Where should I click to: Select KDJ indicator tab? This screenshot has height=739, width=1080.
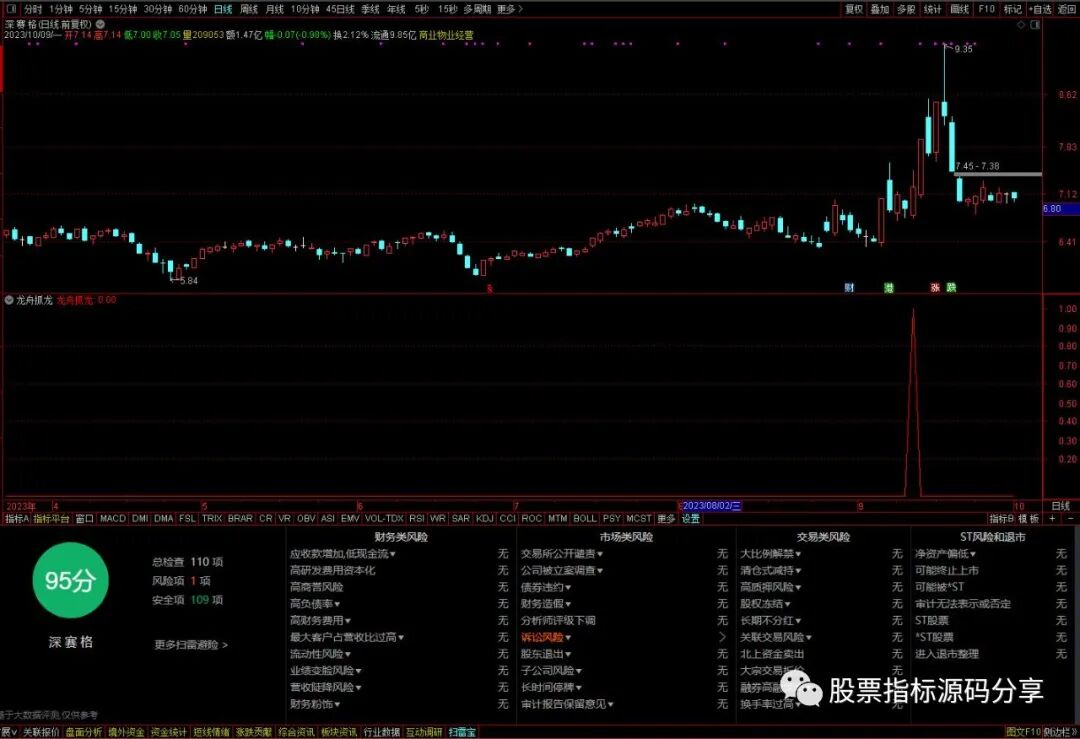click(485, 519)
